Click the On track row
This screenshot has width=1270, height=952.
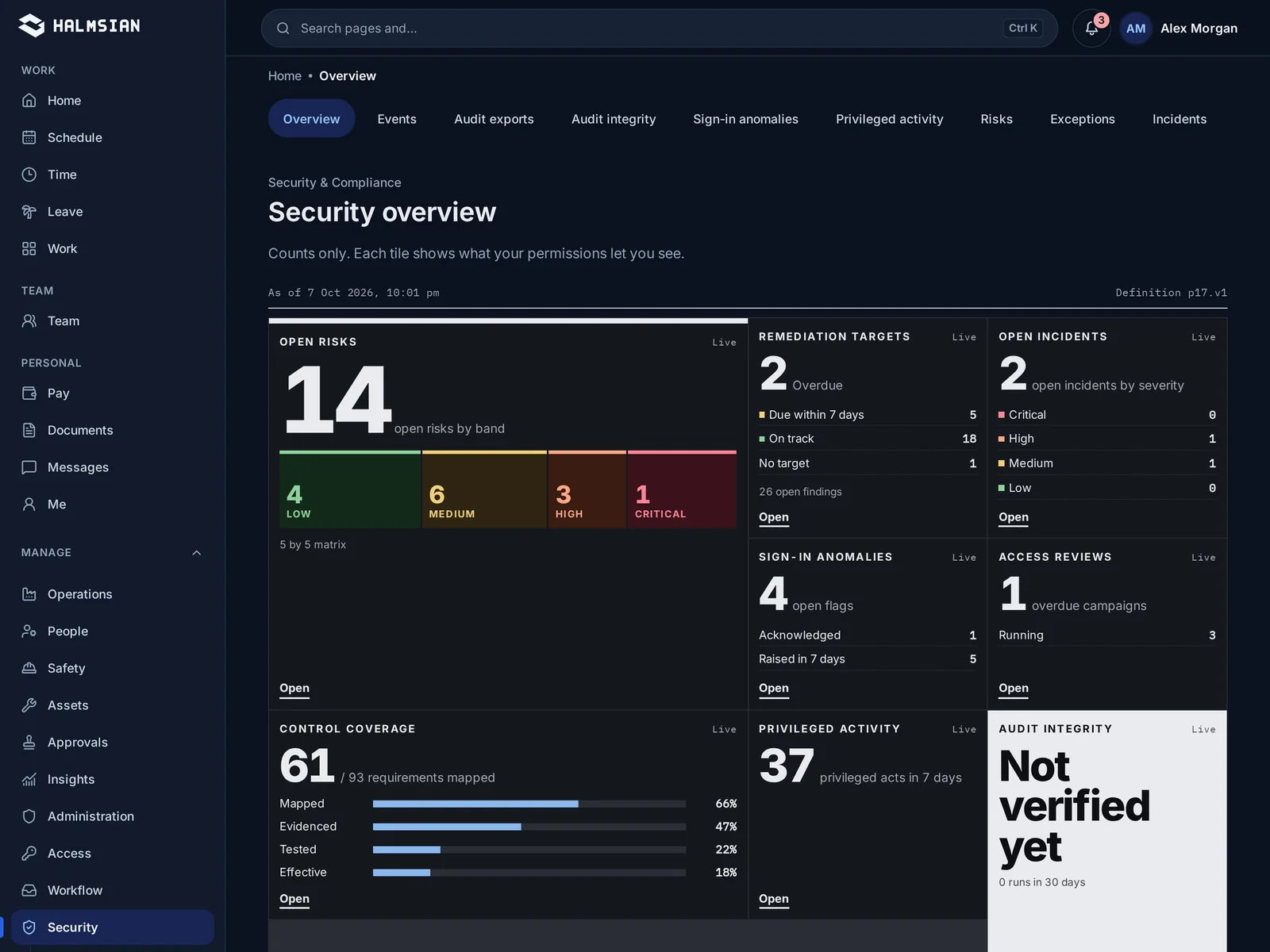pyautogui.click(x=868, y=439)
